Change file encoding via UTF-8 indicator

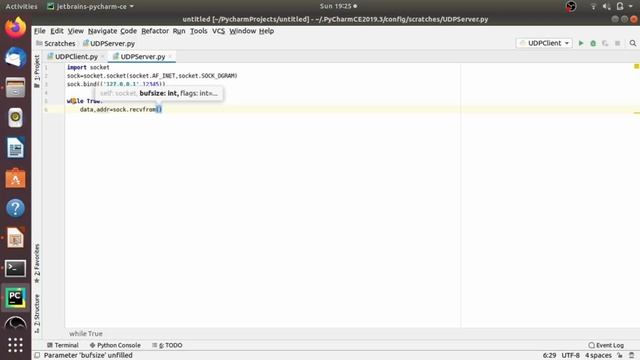click(571, 356)
